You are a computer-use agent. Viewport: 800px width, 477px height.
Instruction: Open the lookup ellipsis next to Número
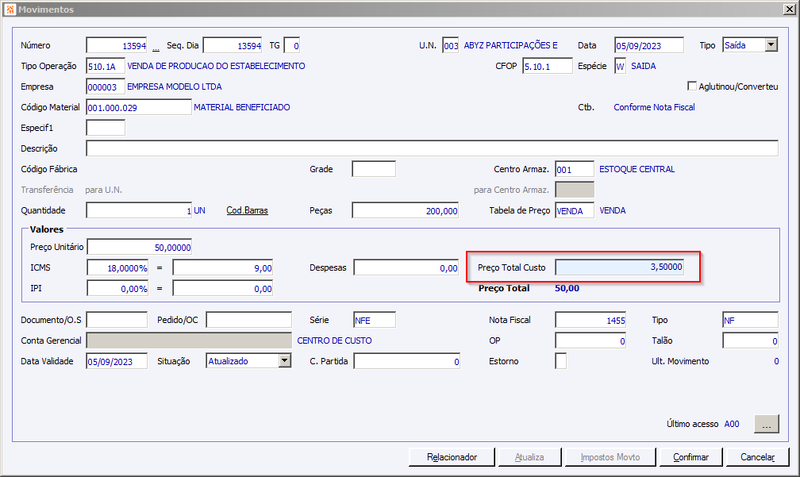point(156,48)
